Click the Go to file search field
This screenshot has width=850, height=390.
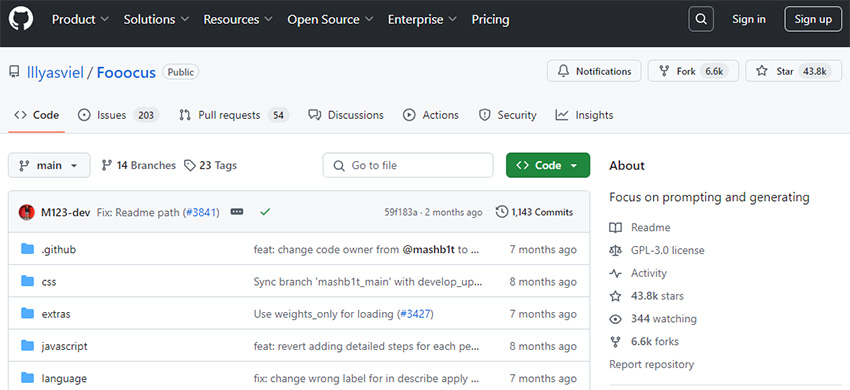(x=408, y=165)
